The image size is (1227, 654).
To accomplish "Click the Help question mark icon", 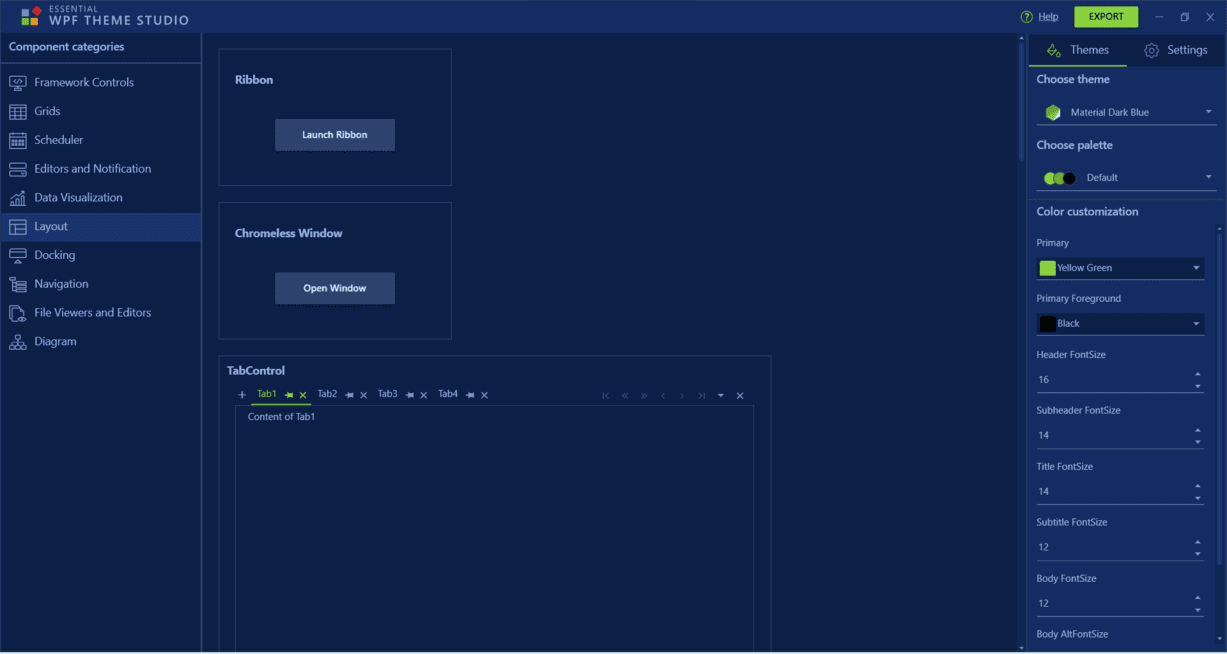I will click(1026, 17).
